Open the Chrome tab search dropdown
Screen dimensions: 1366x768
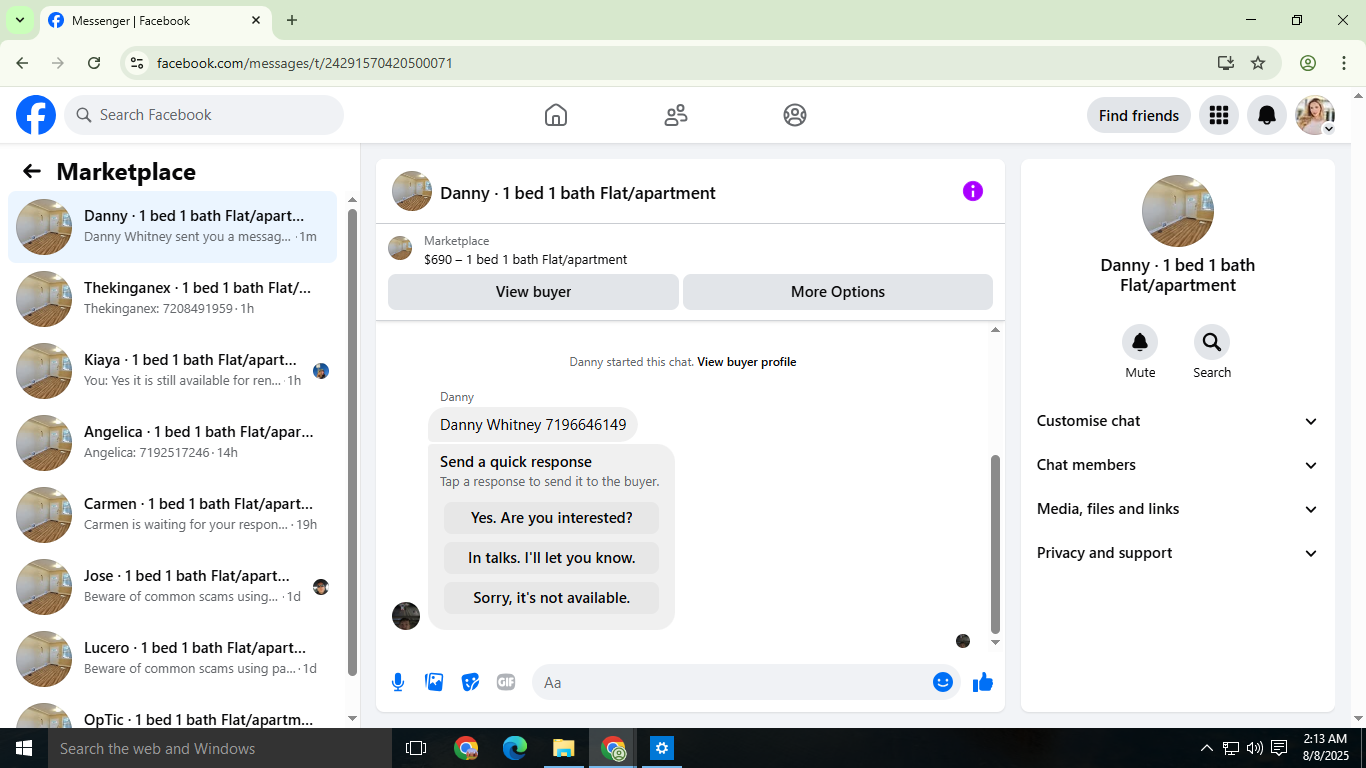tap(19, 20)
